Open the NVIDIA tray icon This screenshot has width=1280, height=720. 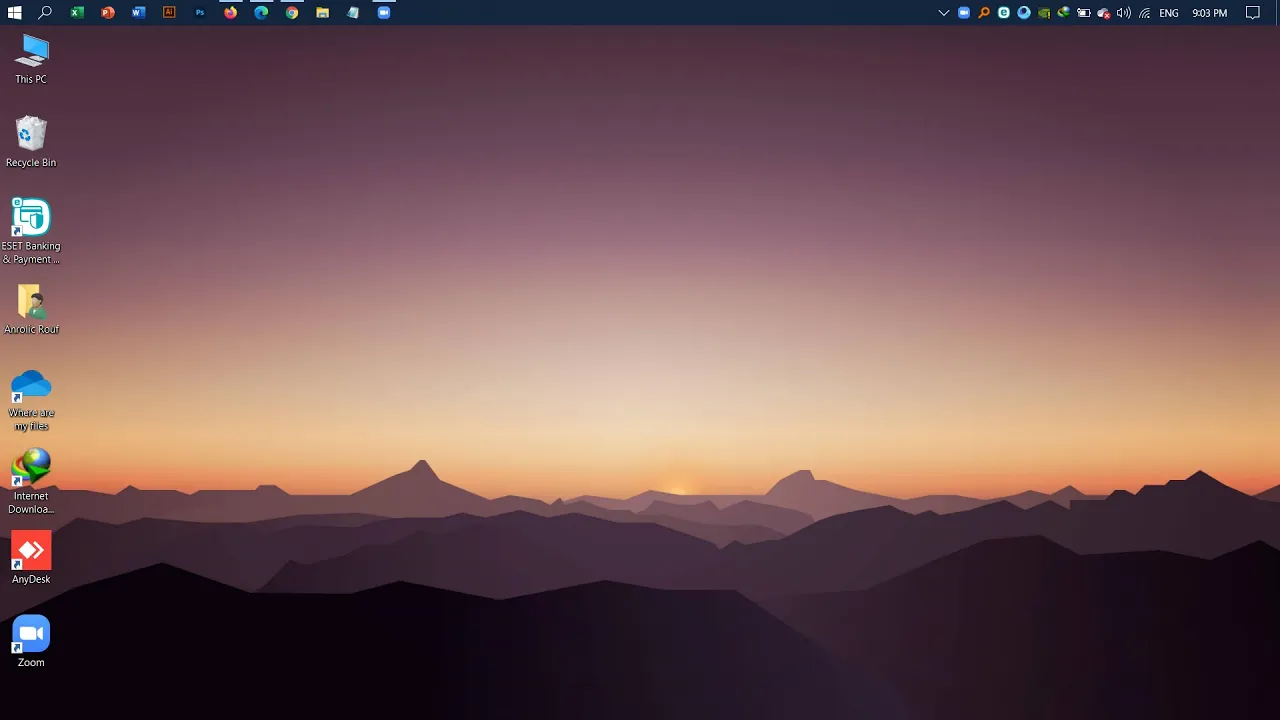point(1044,13)
